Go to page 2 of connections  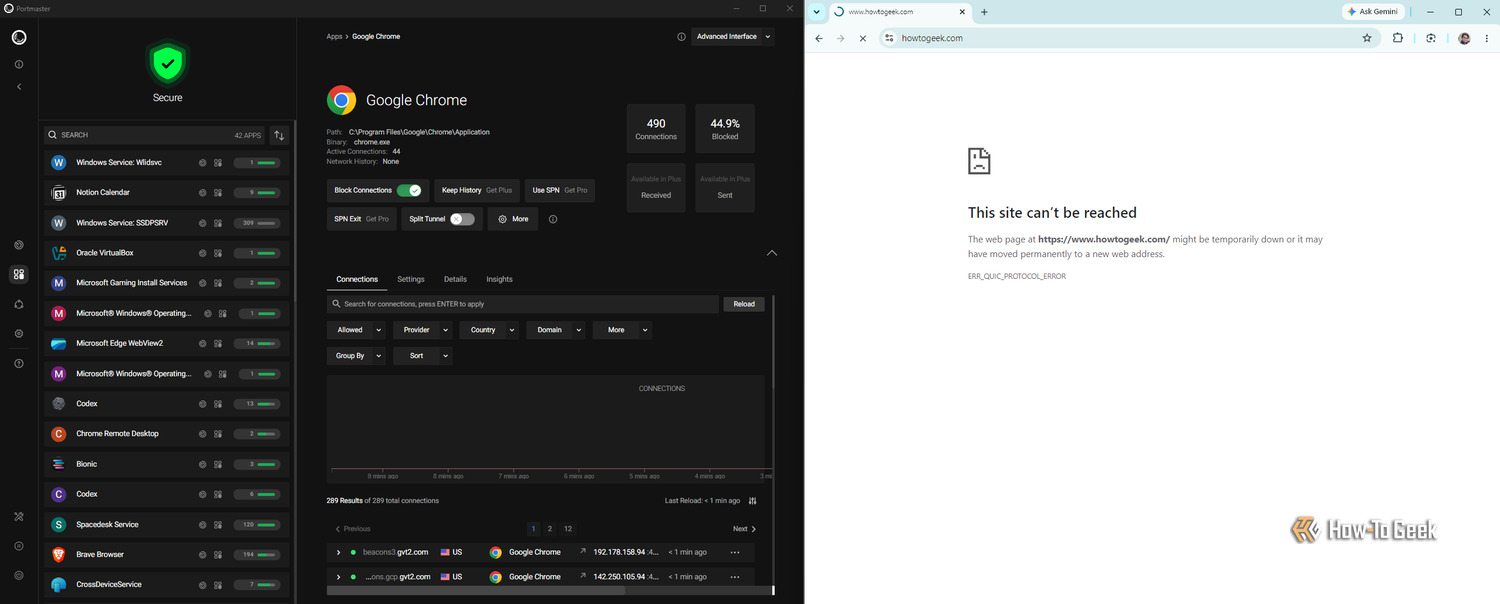click(x=550, y=529)
